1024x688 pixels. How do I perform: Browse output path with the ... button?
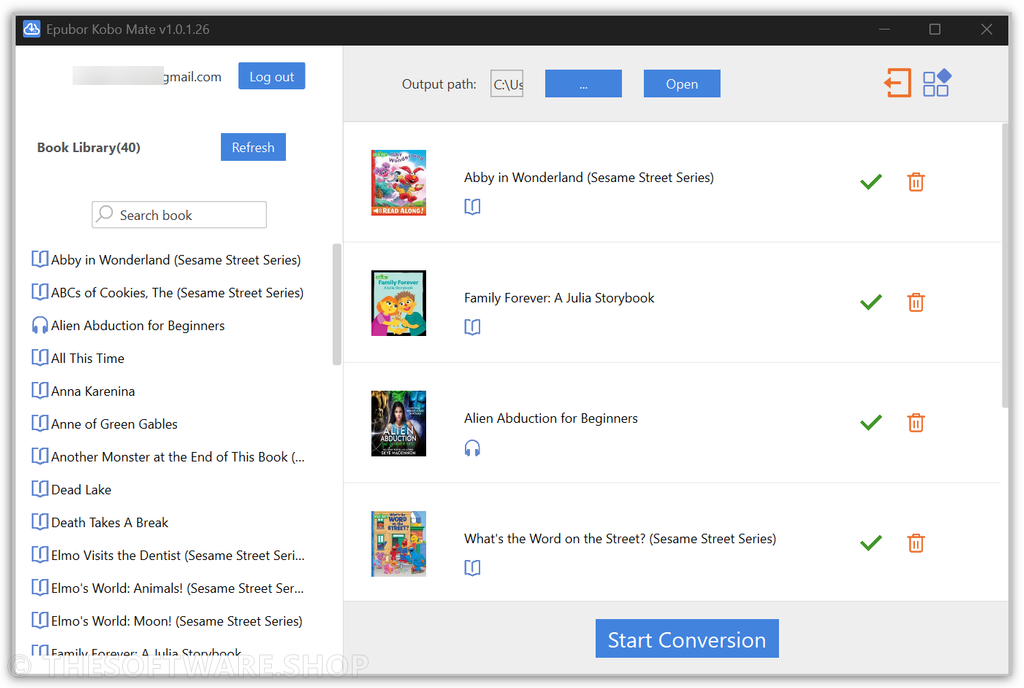(583, 84)
